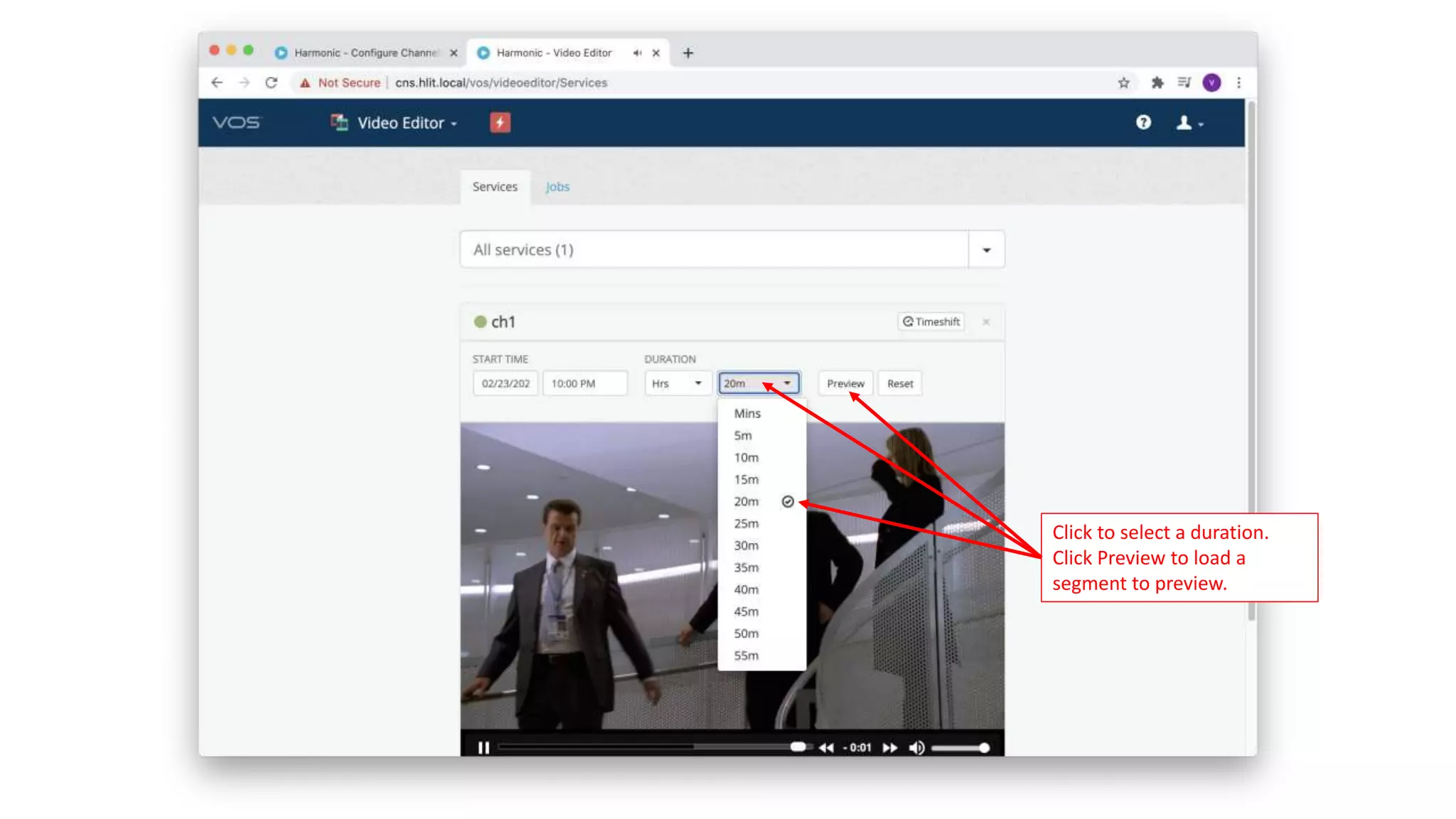Viewport: 1456px width, 819px height.
Task: Open the Hrs duration dropdown
Action: click(x=676, y=383)
